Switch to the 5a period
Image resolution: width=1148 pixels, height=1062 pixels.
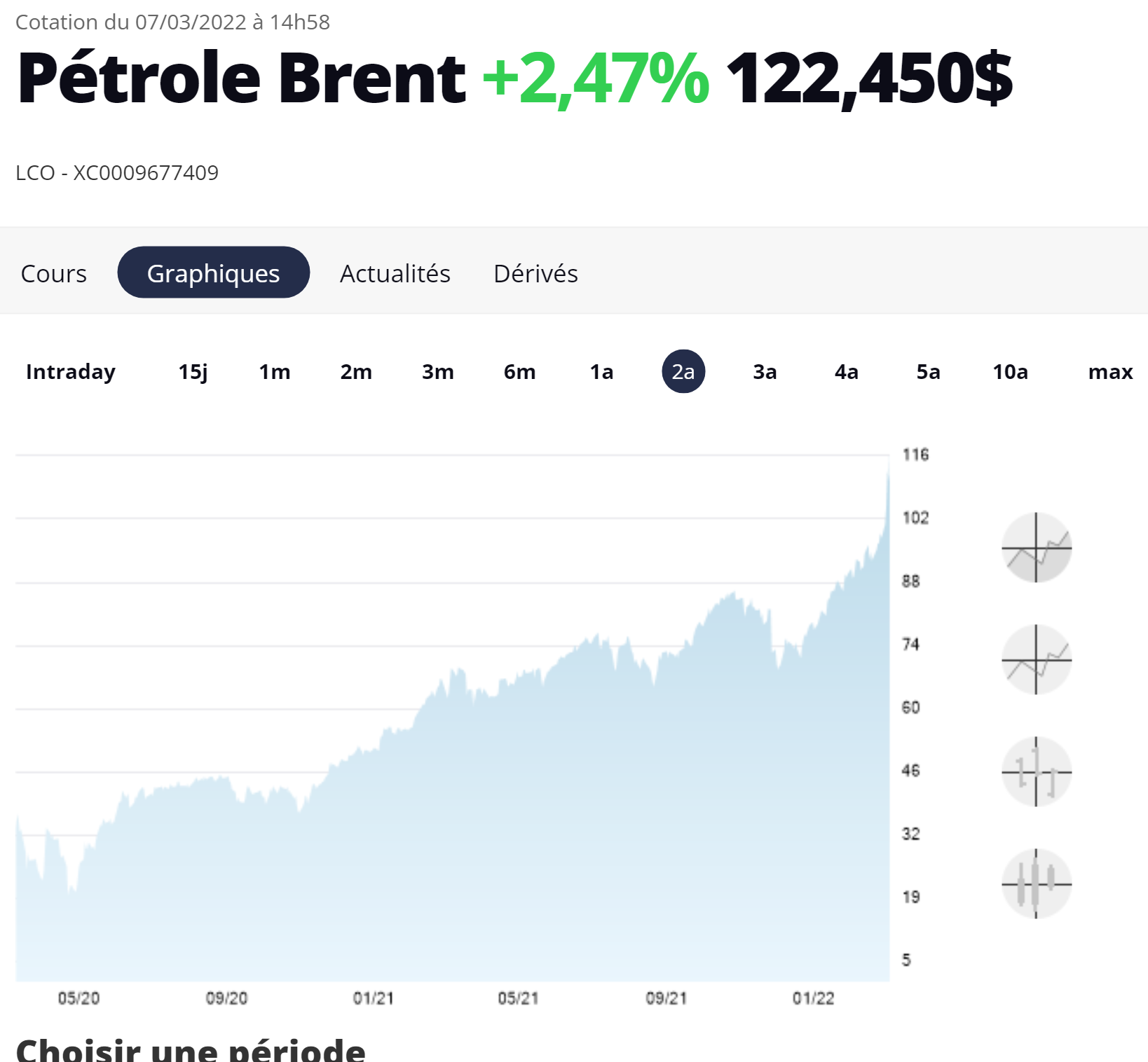coord(928,372)
